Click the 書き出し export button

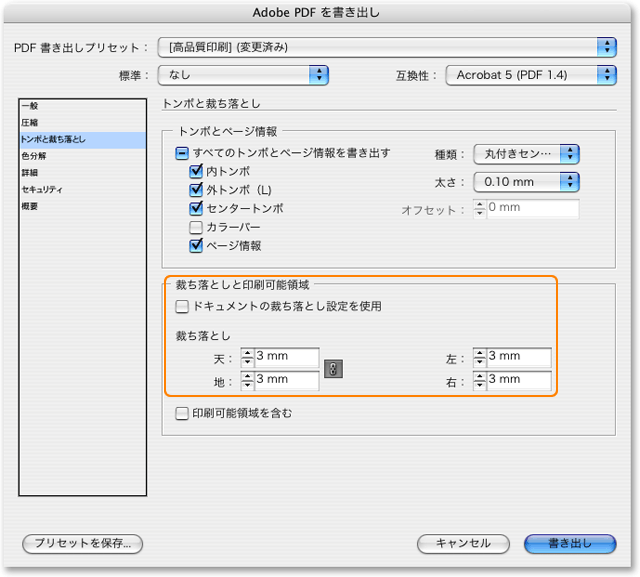tap(570, 543)
